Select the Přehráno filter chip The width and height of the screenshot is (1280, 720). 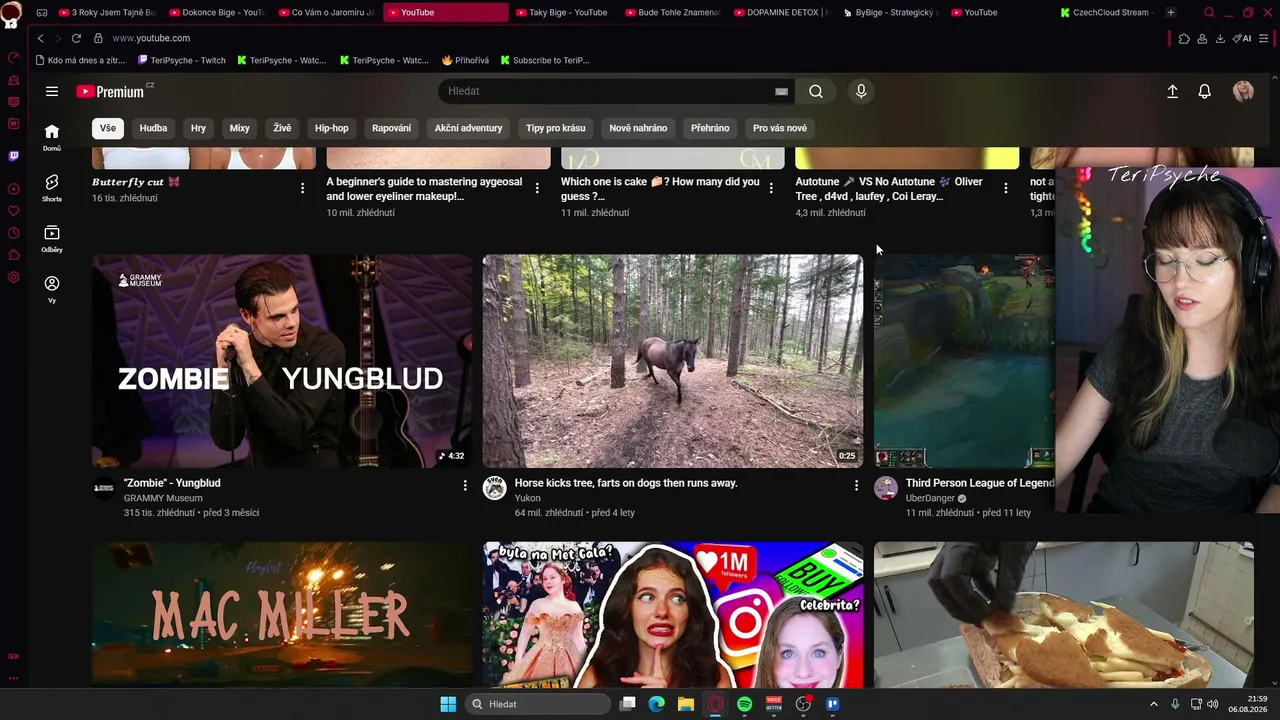(710, 128)
